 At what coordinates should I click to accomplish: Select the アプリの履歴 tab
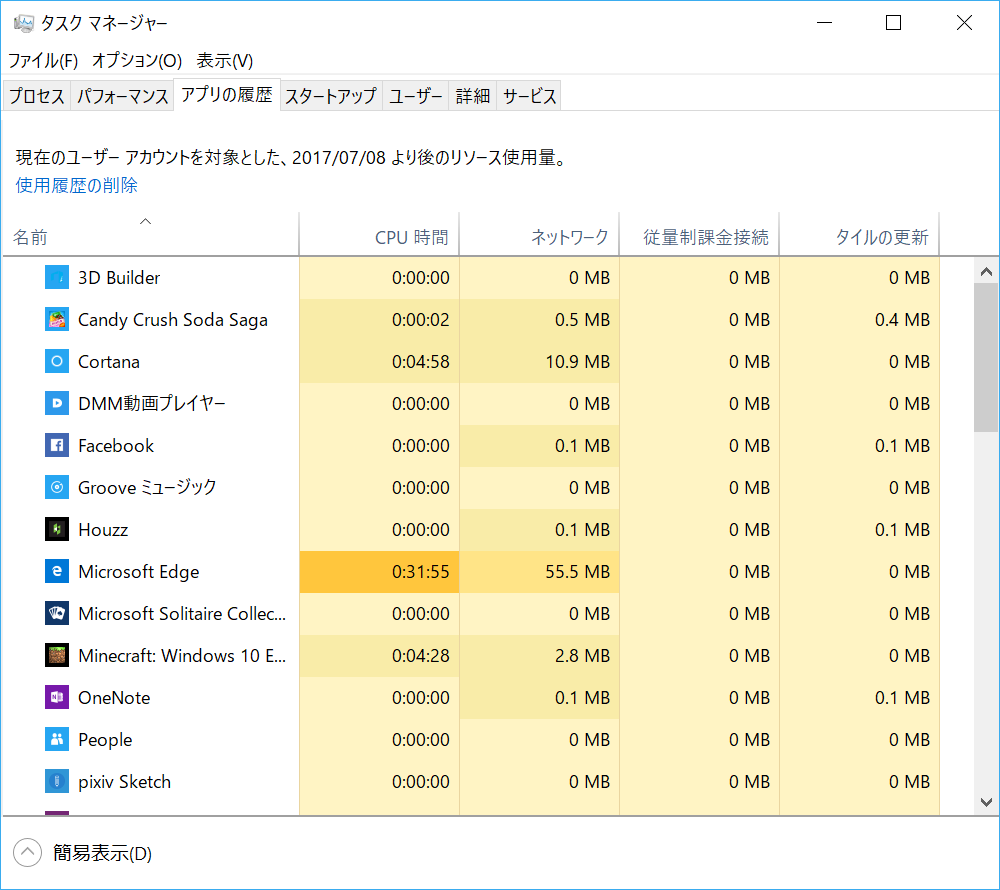pyautogui.click(x=227, y=95)
